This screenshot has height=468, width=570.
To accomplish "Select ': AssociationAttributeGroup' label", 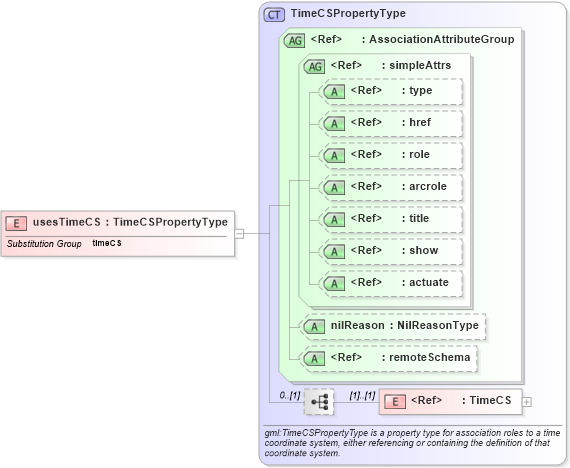I will [438, 39].
